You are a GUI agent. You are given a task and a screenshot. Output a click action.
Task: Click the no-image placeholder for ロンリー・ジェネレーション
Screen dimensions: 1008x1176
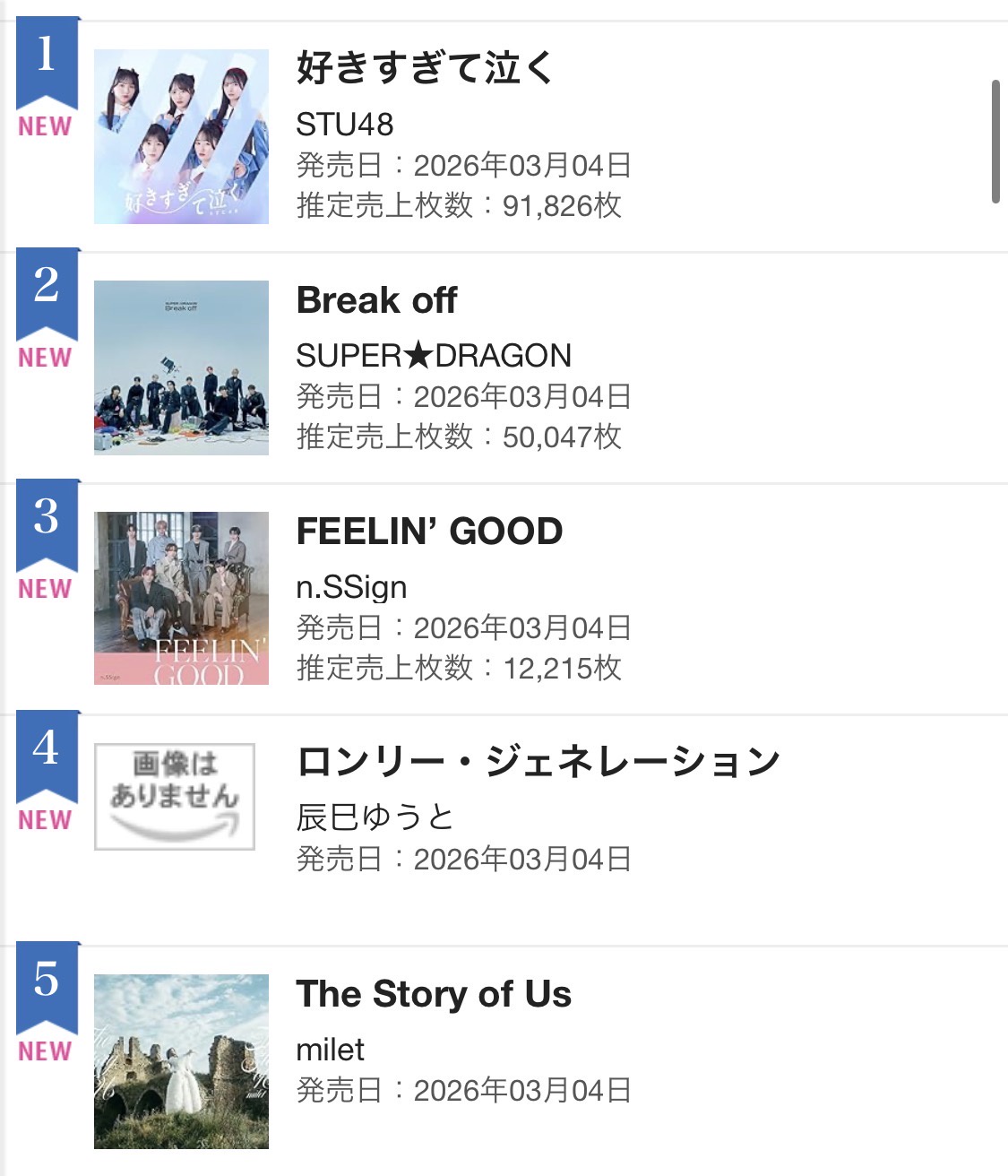click(x=175, y=796)
